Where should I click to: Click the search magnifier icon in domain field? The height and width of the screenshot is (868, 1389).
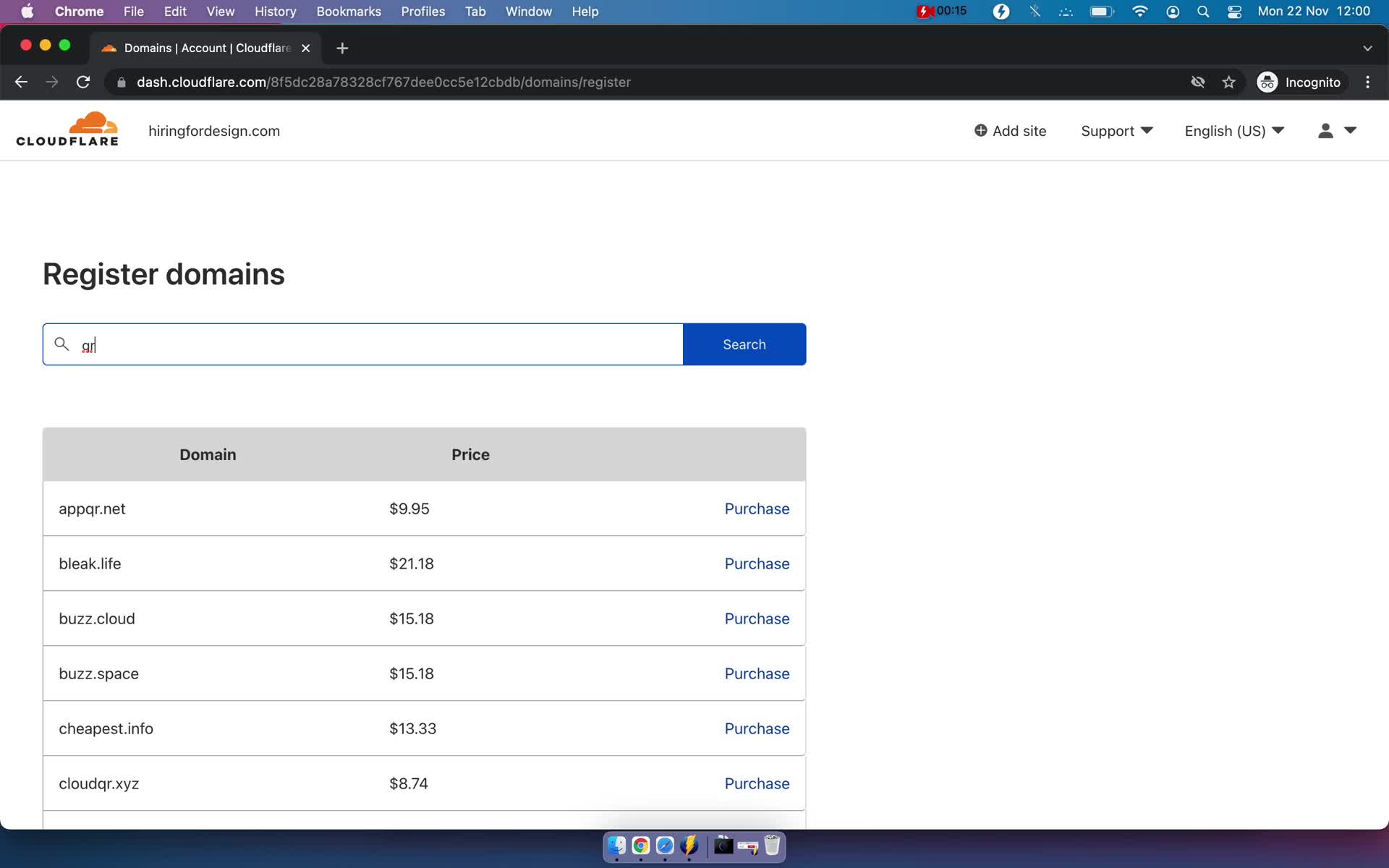tap(62, 344)
